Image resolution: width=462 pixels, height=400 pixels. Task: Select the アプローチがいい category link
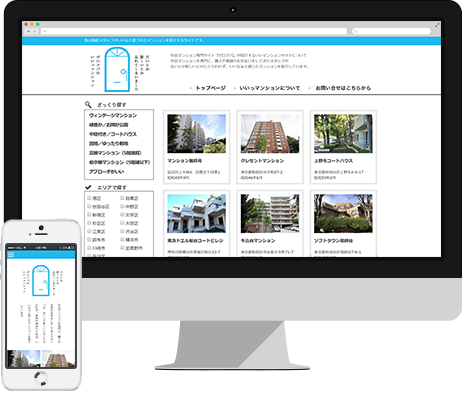pyautogui.click(x=106, y=172)
